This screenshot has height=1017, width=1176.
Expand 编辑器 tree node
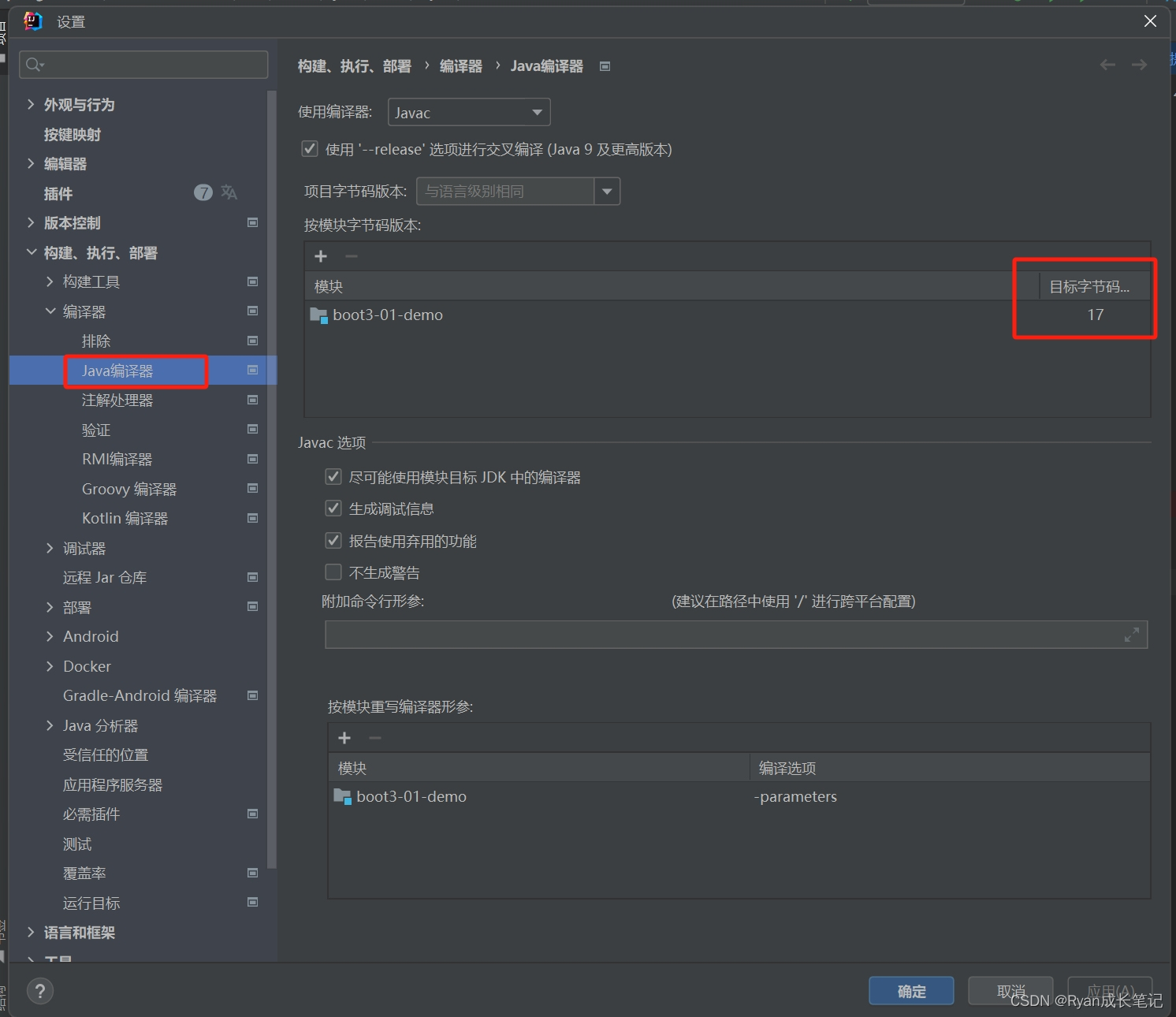click(31, 163)
